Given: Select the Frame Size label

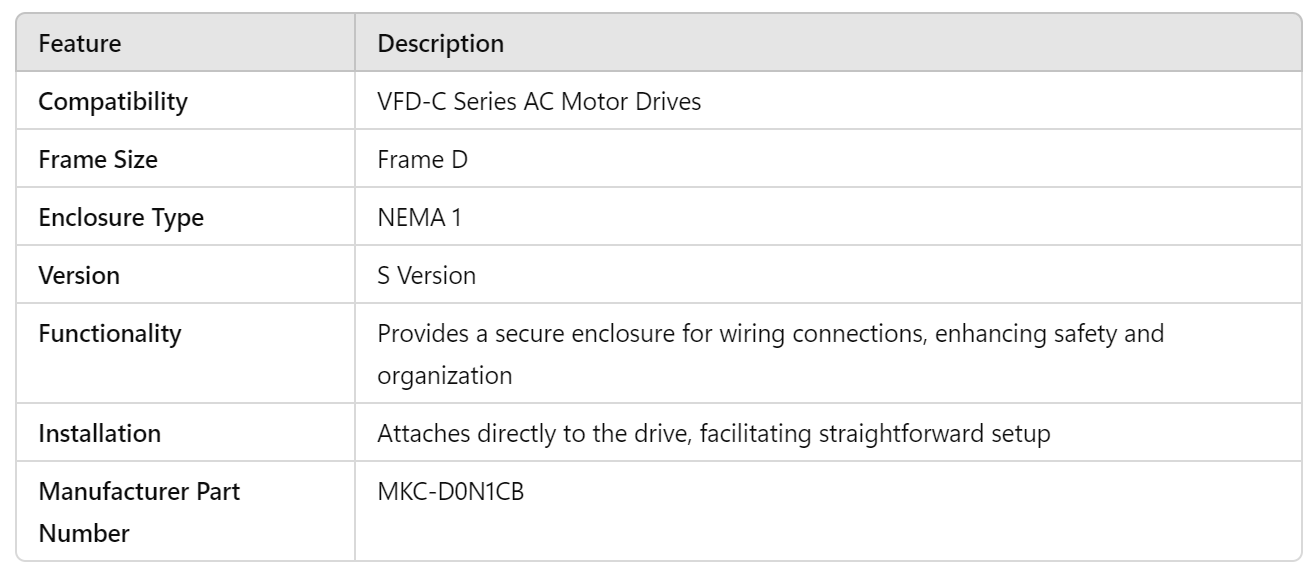Looking at the screenshot, I should 97,160.
